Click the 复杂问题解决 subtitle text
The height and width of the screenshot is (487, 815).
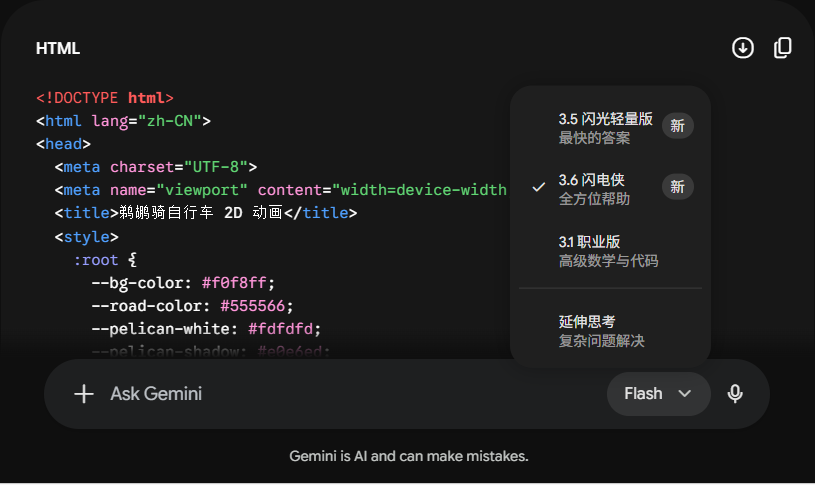601,341
